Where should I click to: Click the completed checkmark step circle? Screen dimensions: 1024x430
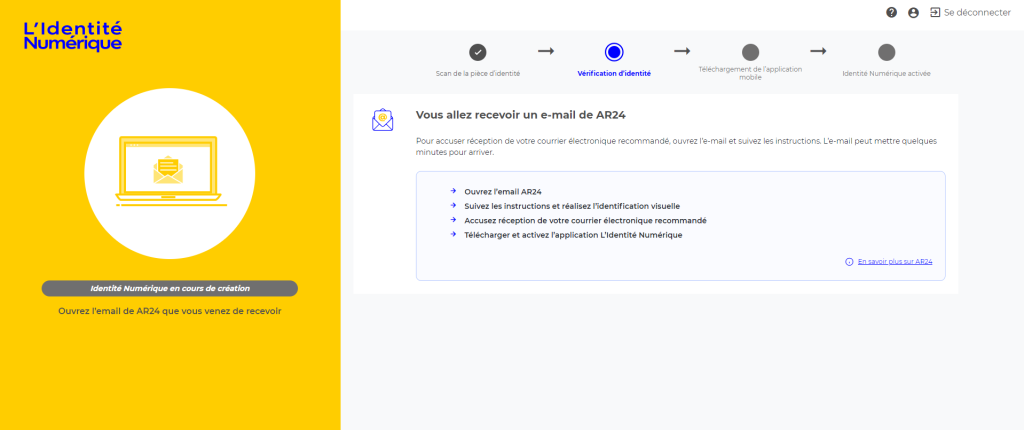tap(478, 52)
